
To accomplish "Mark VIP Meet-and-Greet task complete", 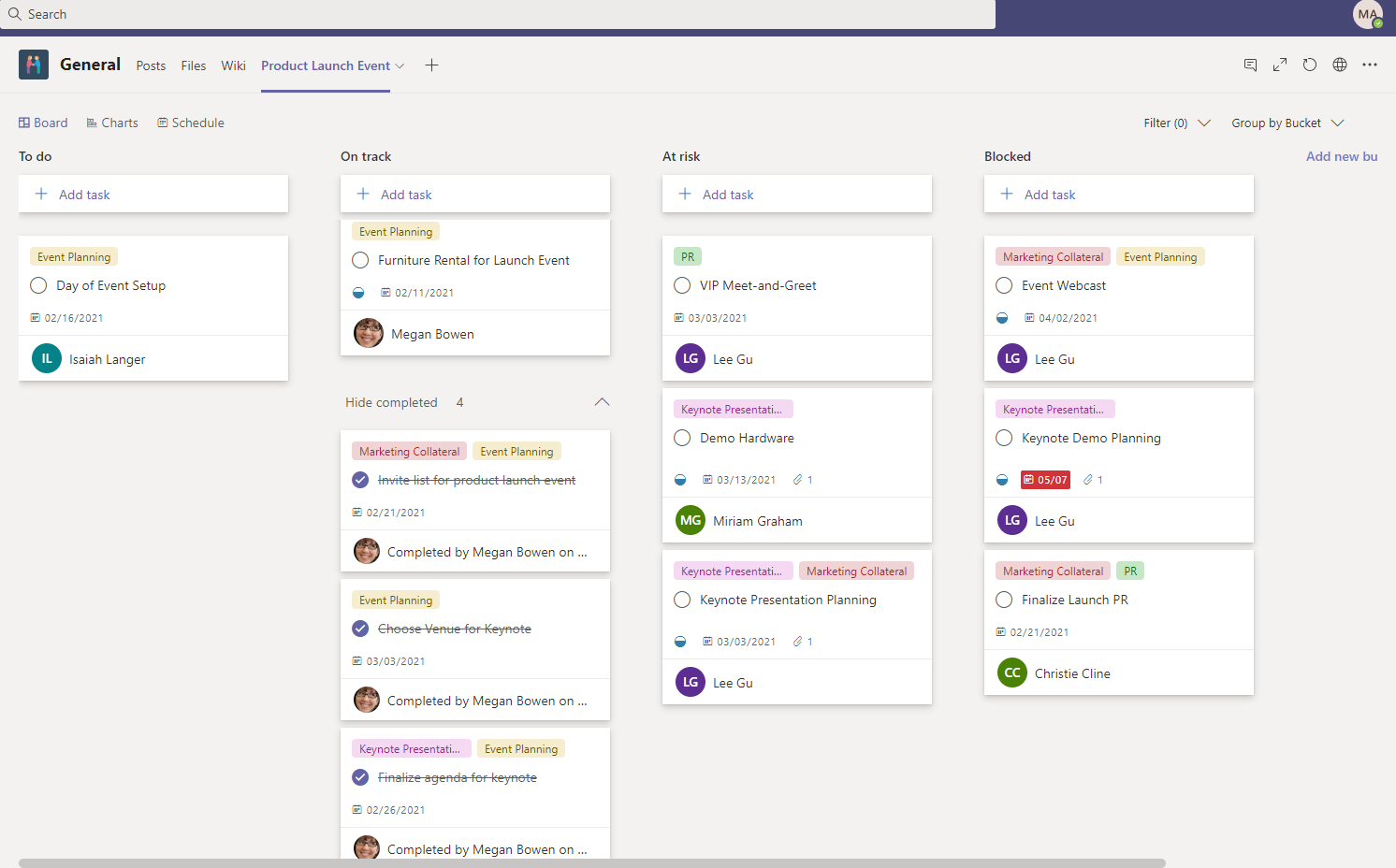I will pos(682,285).
